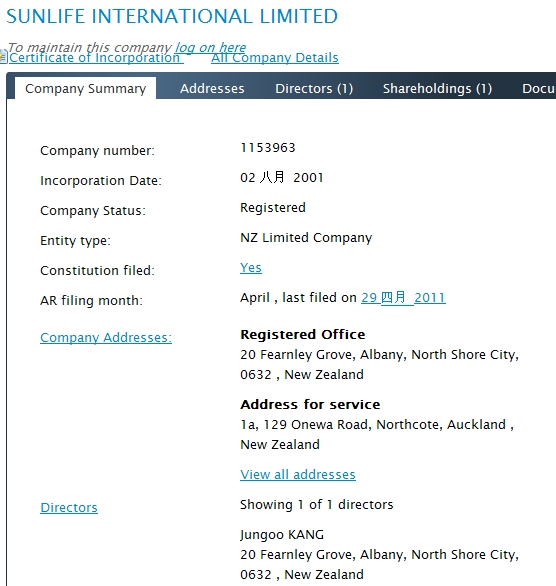Screen dimensions: 556x586
Task: Click the Company Addresses link
Action: point(106,337)
